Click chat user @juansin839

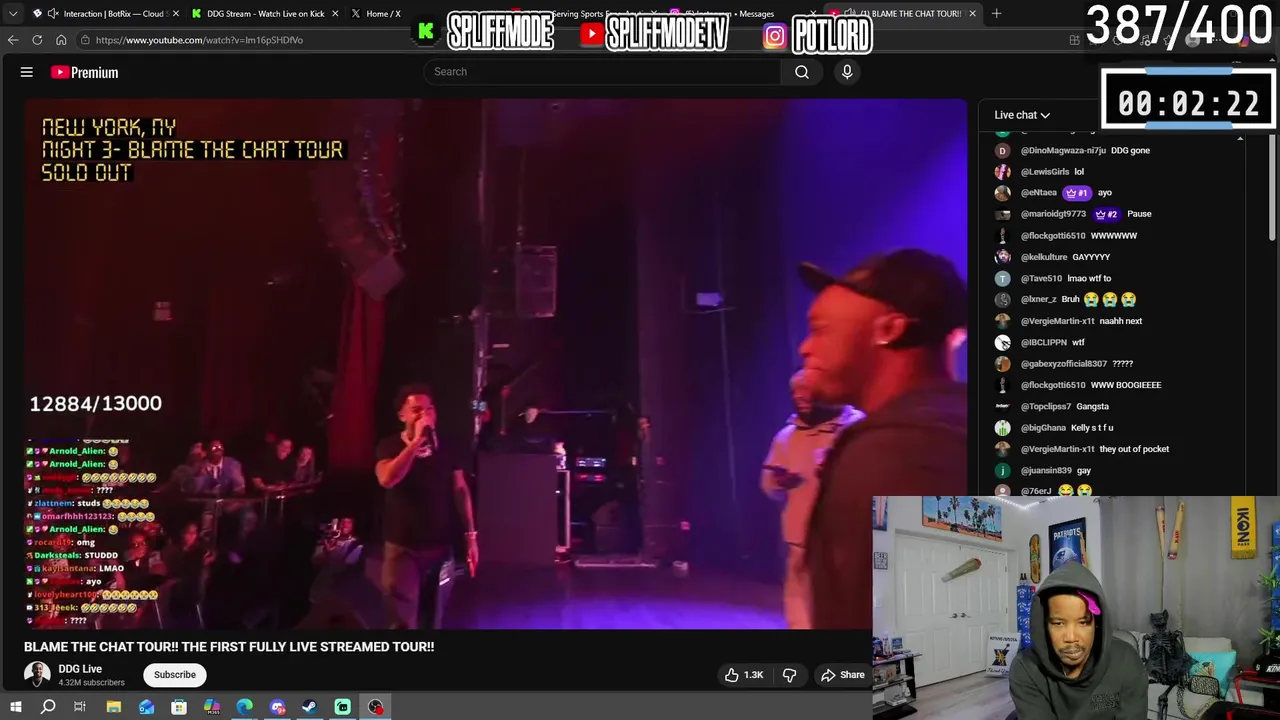tap(1046, 471)
